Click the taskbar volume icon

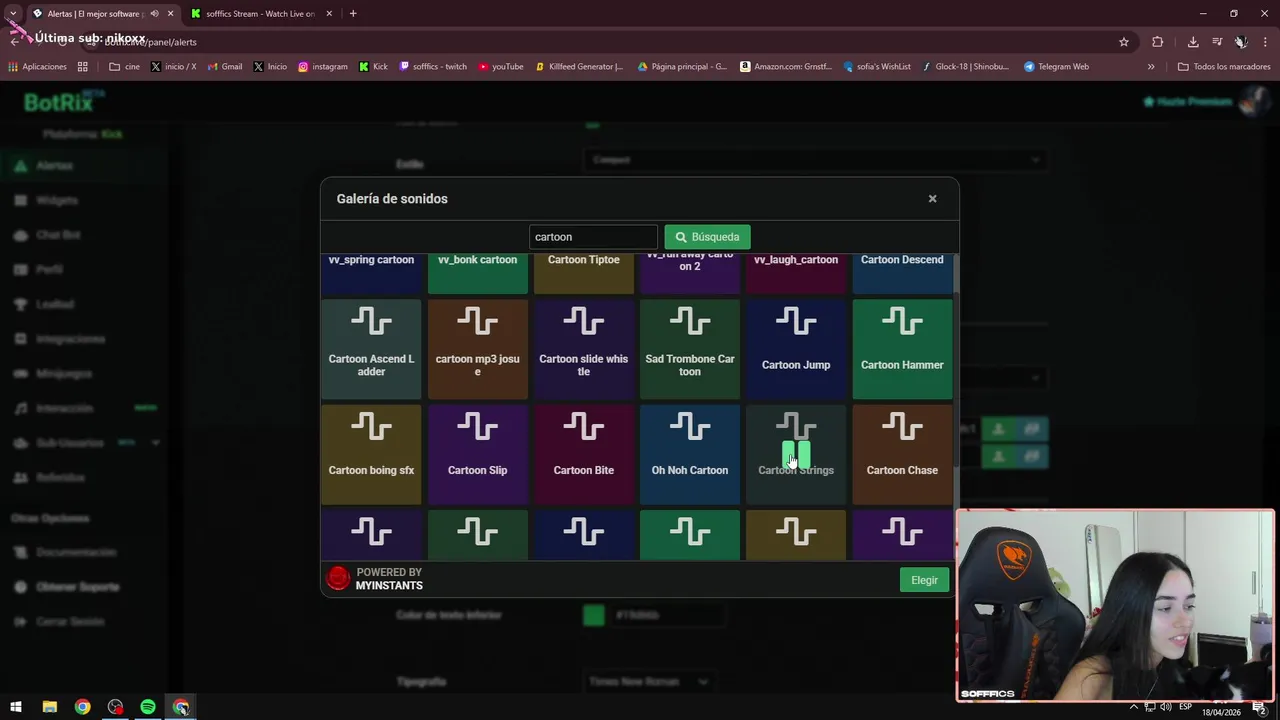tap(1166, 708)
